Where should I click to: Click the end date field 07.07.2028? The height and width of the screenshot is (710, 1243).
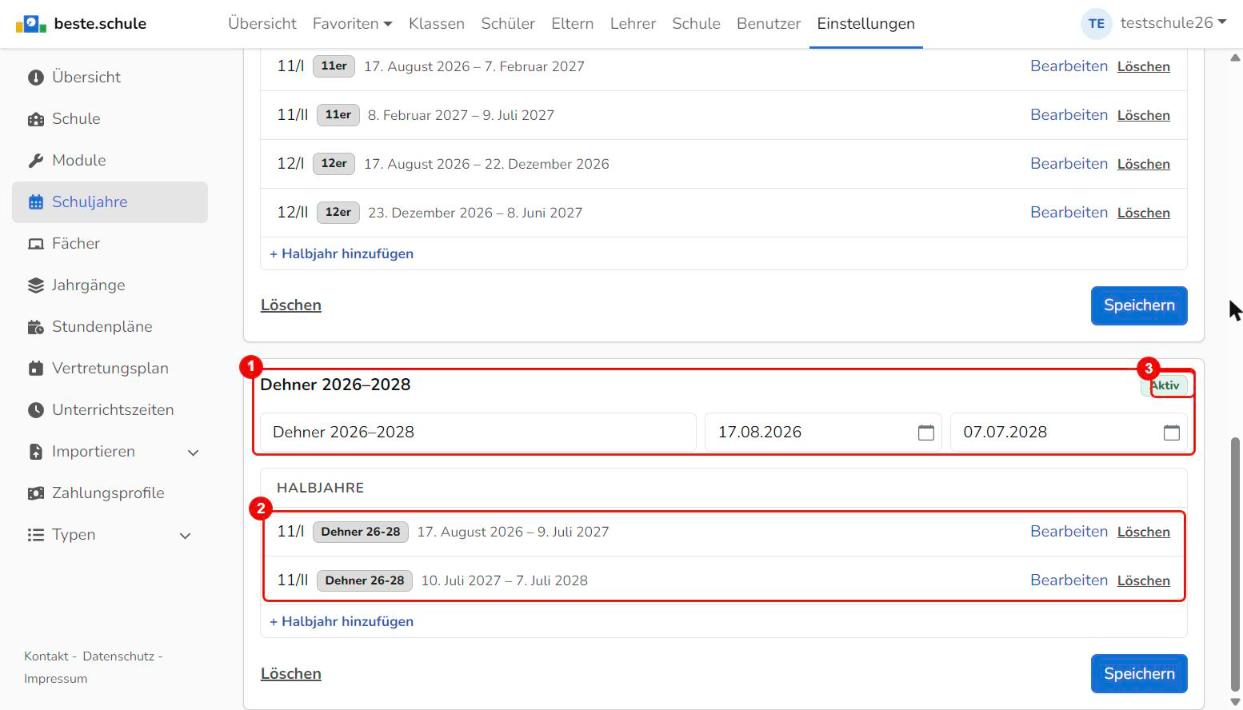[x=1069, y=433]
